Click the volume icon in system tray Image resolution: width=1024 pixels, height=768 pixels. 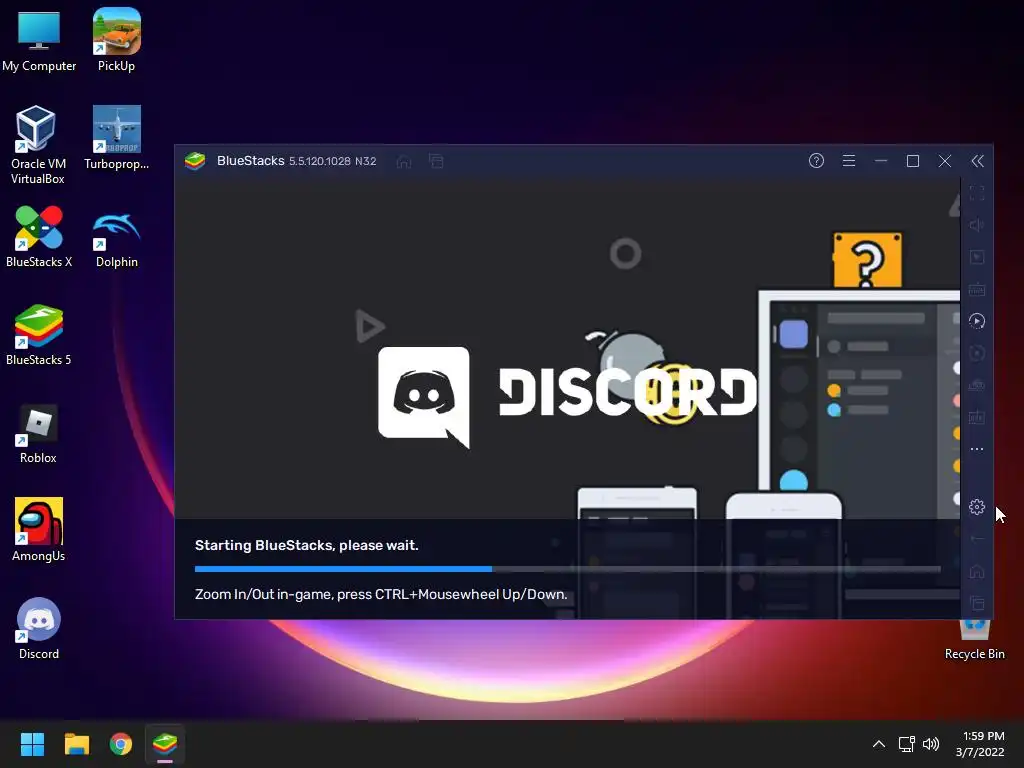click(931, 744)
